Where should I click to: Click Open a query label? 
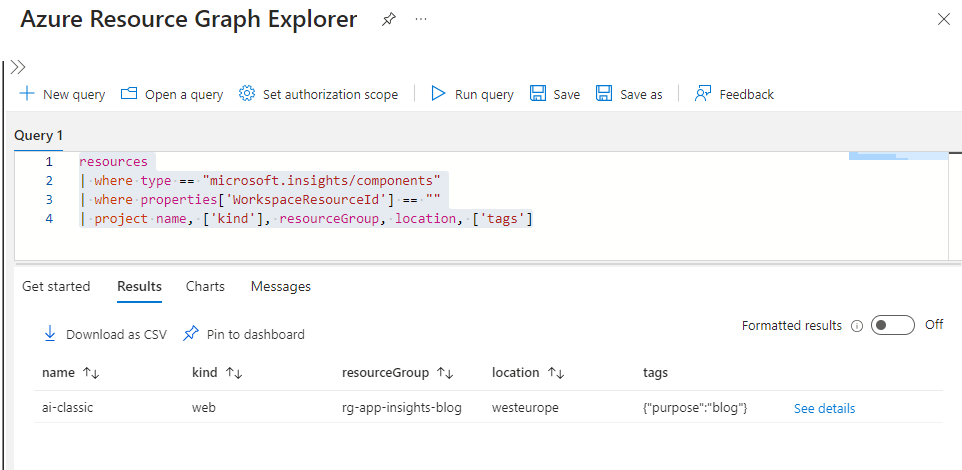pos(184,94)
